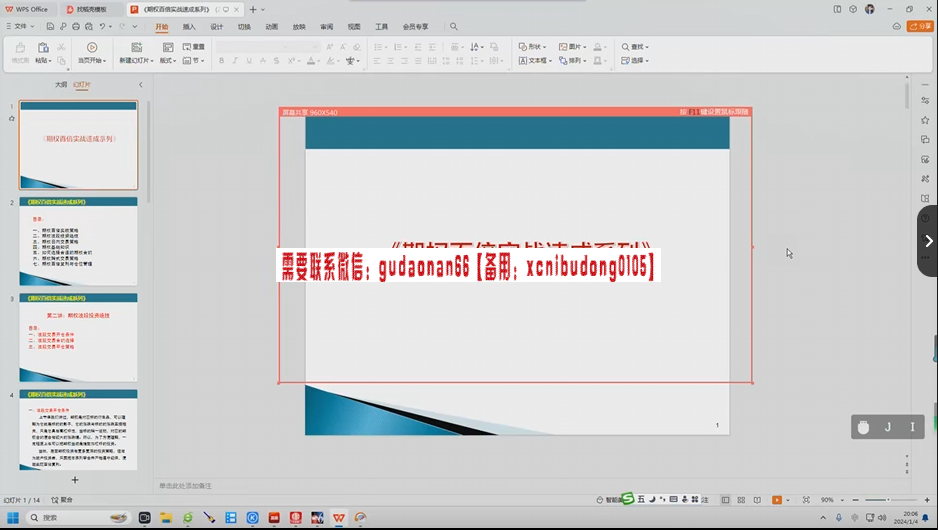Click the print icon in quick access toolbar

pyautogui.click(x=75, y=26)
